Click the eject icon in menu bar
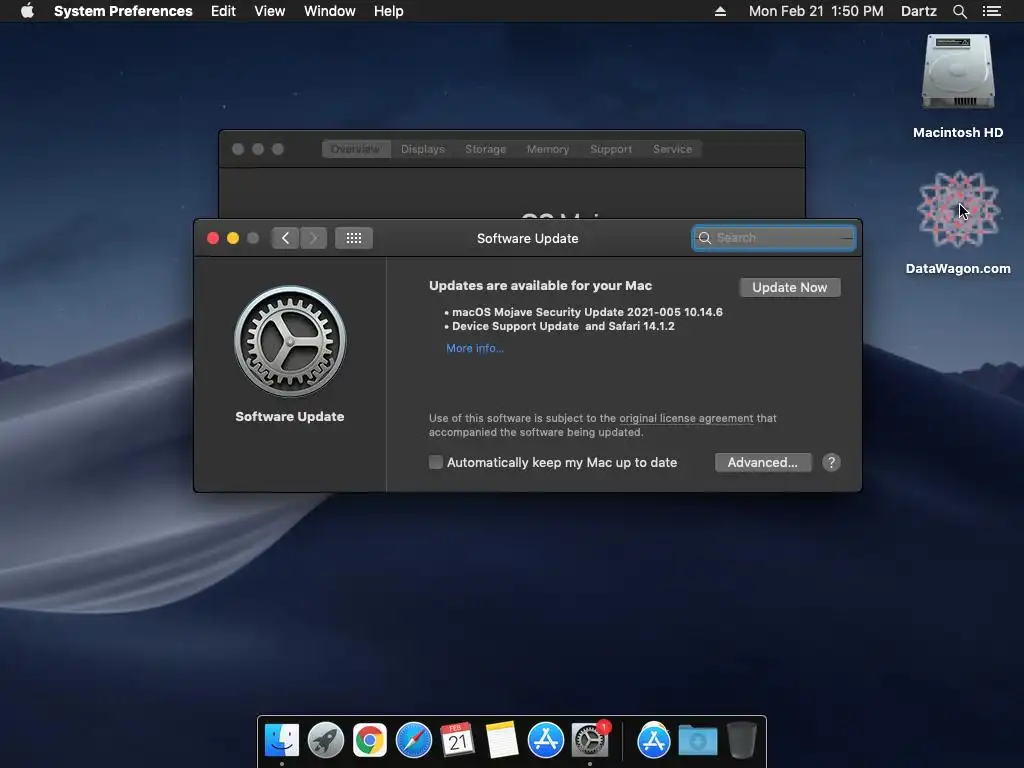Viewport: 1024px width, 768px height. [x=720, y=11]
